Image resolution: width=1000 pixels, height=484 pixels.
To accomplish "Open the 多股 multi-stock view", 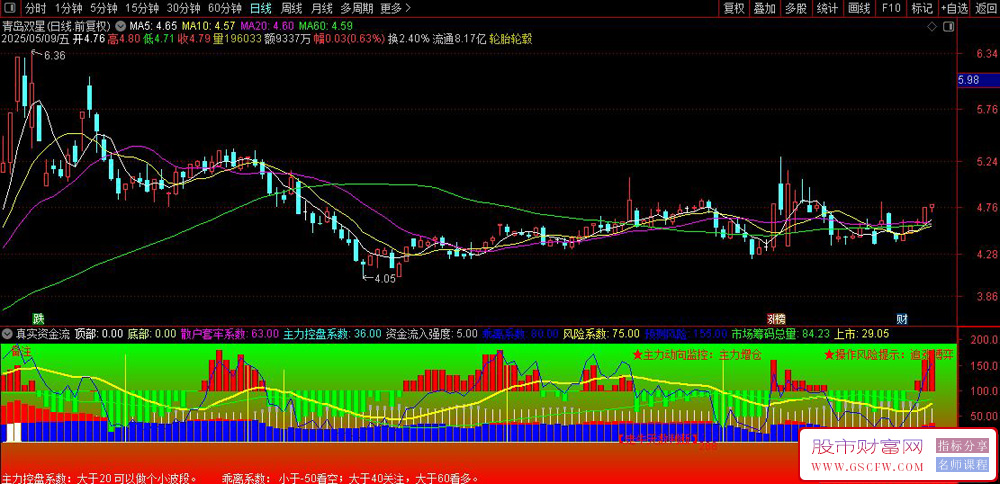I will [796, 8].
